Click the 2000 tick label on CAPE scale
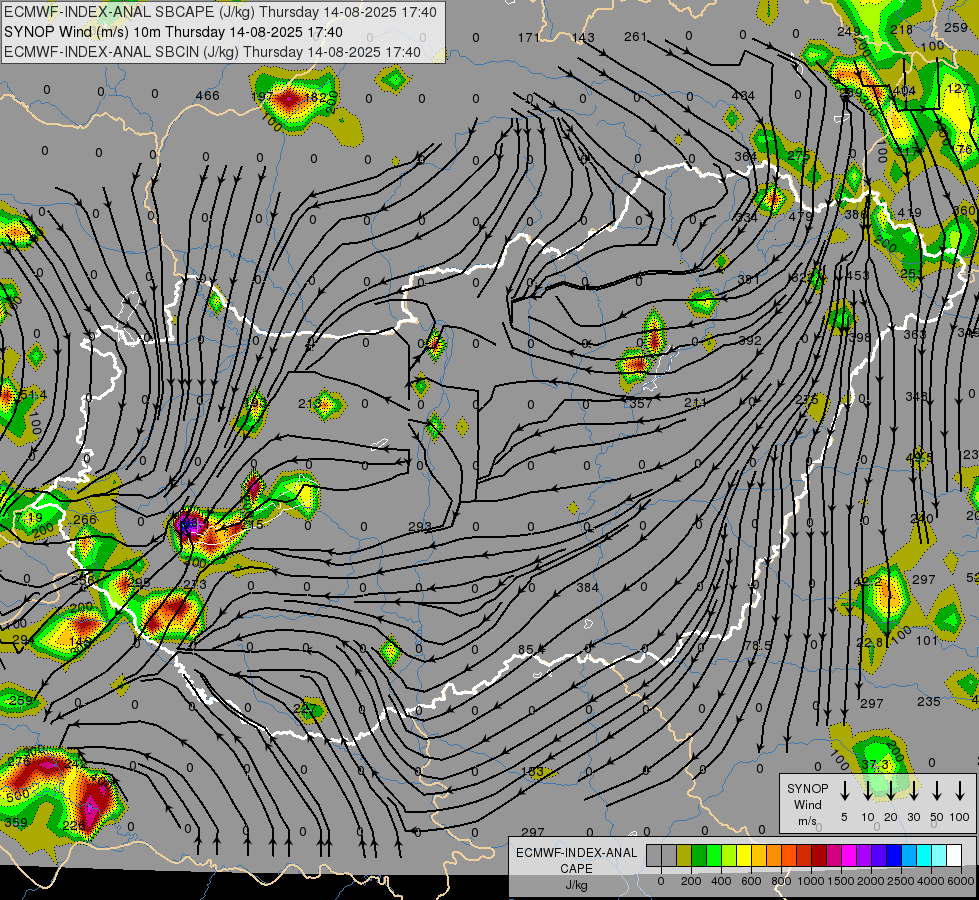979x900 pixels. coord(870,881)
